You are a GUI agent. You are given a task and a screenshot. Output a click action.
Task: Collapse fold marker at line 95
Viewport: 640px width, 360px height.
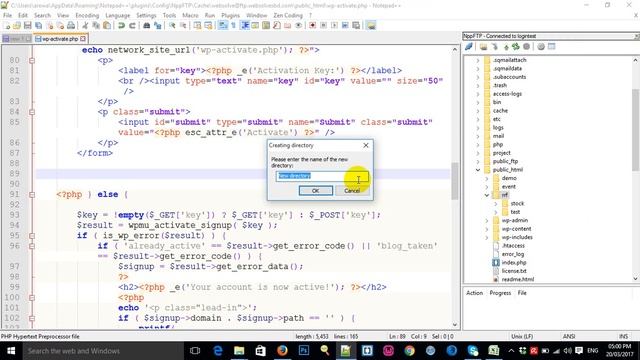(31, 236)
